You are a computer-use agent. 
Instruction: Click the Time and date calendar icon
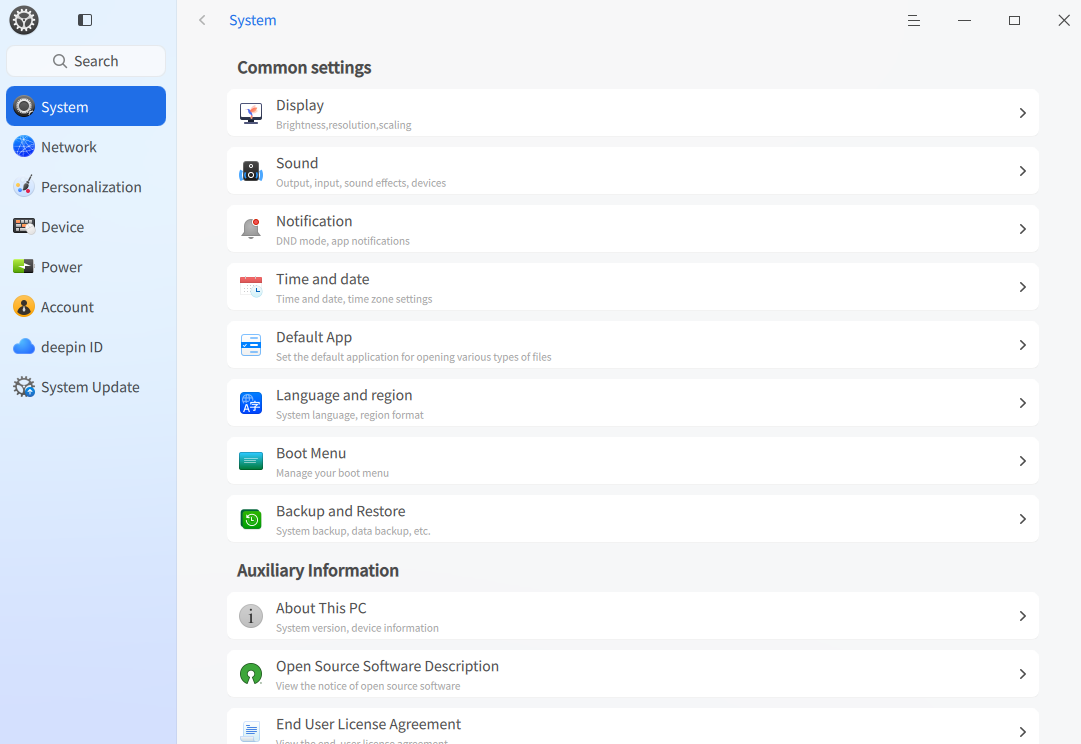[x=251, y=287]
